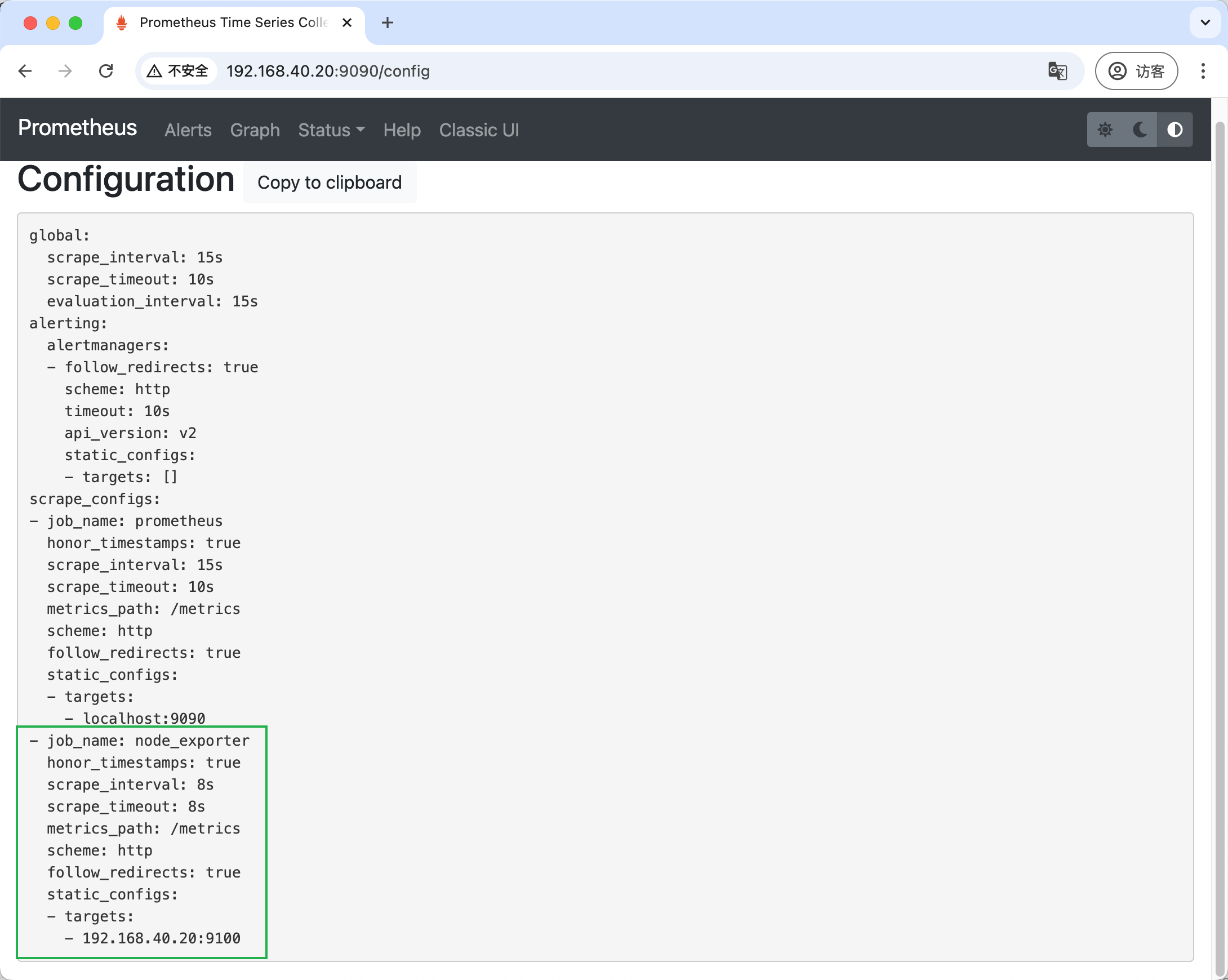The height and width of the screenshot is (980, 1228).
Task: Open Chrome three-dot menu
Action: (x=1203, y=71)
